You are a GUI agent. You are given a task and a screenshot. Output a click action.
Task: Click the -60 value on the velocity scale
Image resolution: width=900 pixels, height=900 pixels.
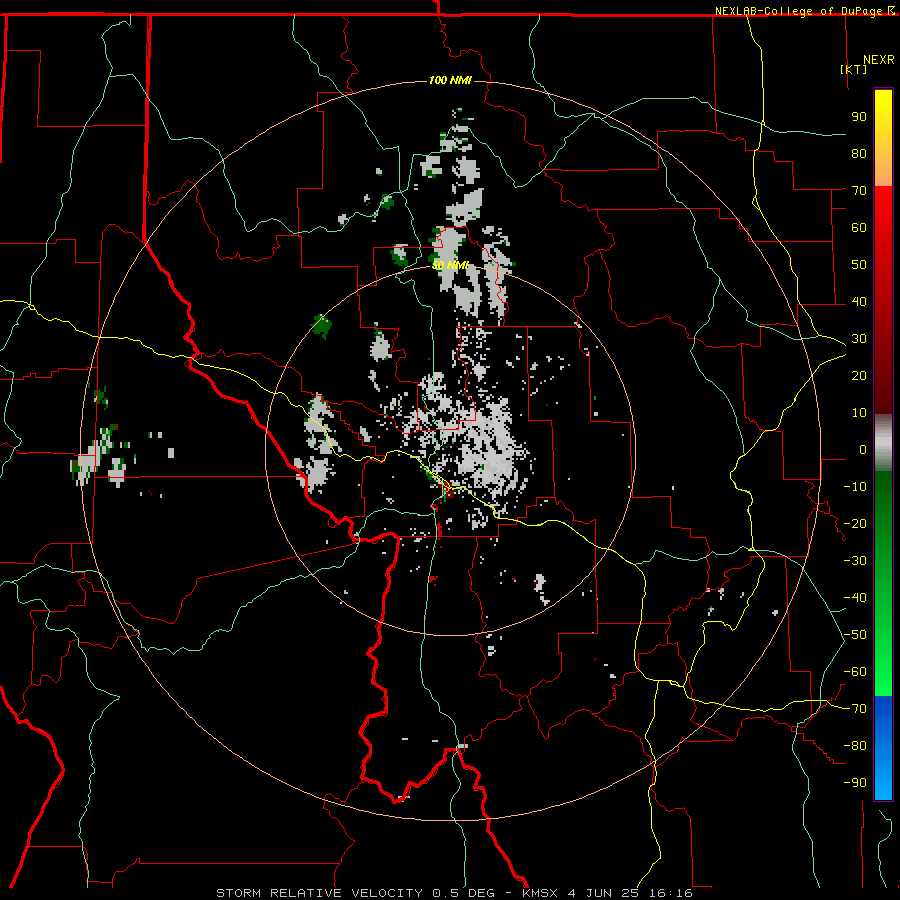tap(855, 672)
